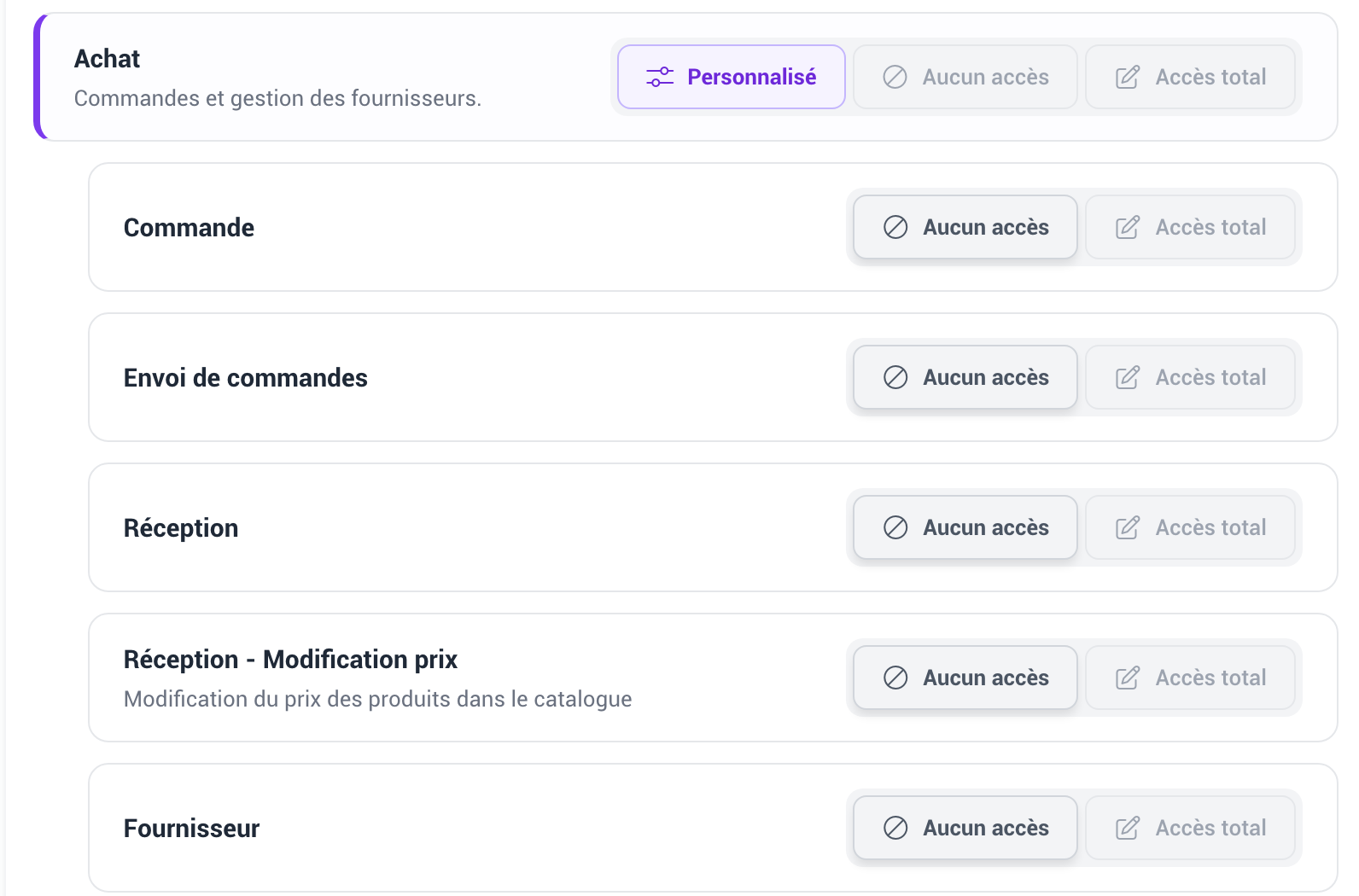Choose Aucun accès for Réception
Screen dimensions: 1359x896
tap(965, 527)
